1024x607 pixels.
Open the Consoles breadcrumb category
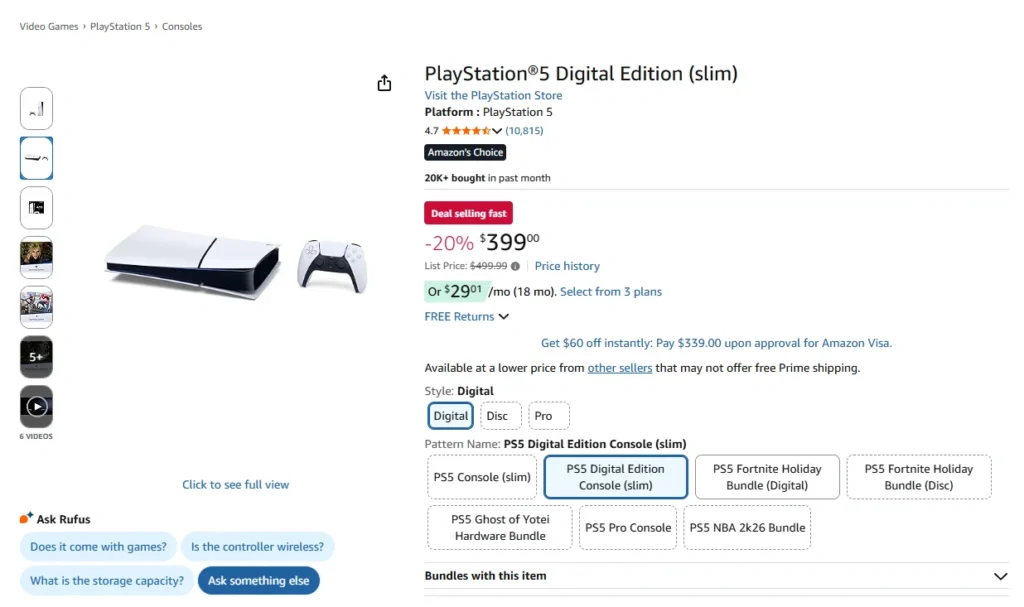[x=181, y=26]
